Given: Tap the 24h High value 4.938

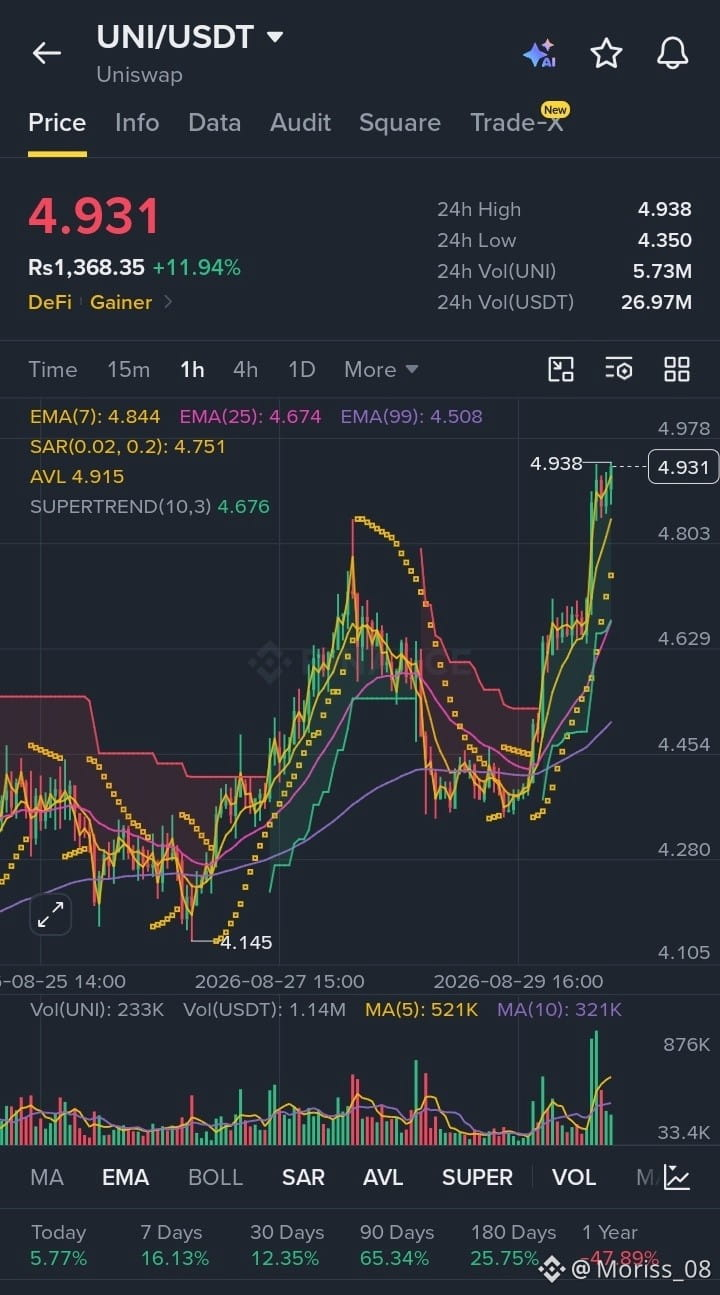Looking at the screenshot, I should [665, 209].
